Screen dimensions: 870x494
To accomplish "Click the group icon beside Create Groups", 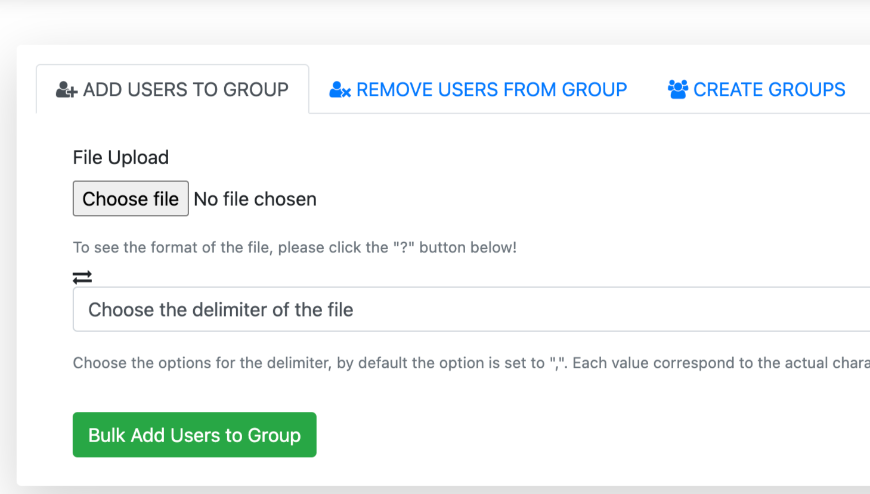I will pyautogui.click(x=678, y=90).
